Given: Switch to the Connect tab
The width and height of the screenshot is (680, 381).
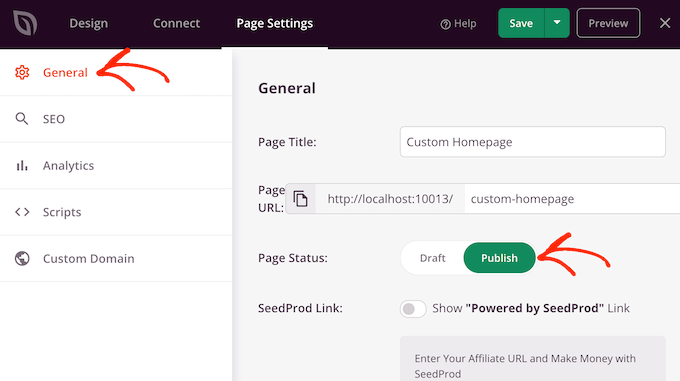Looking at the screenshot, I should pyautogui.click(x=176, y=23).
